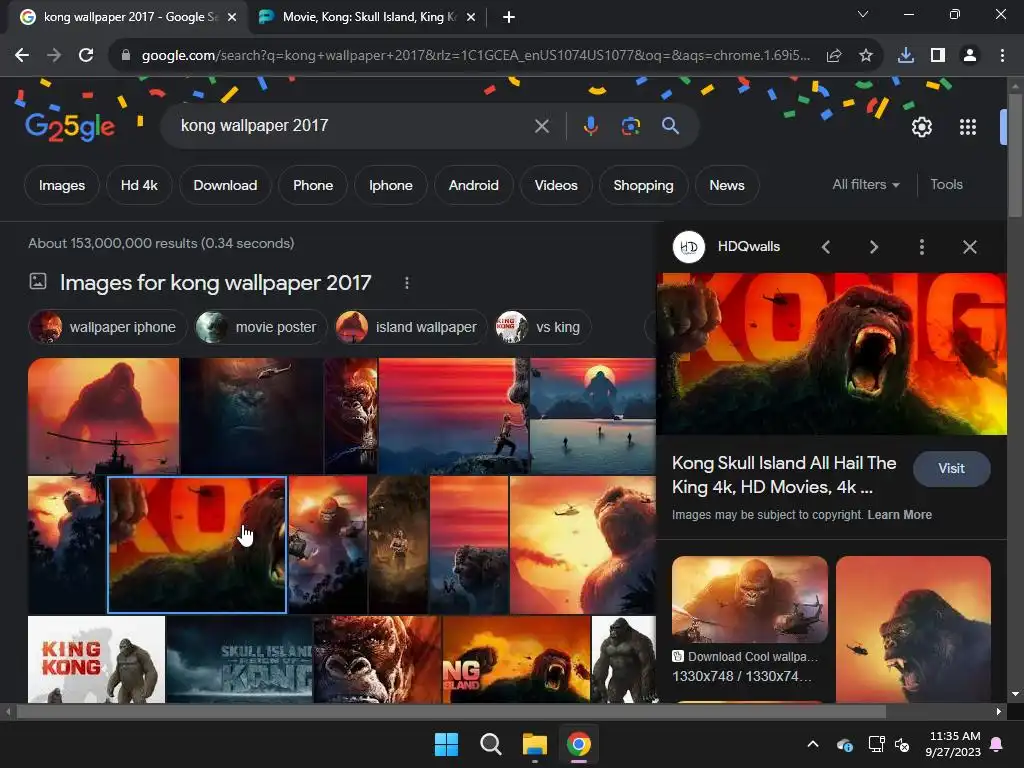Click the Google 25th anniversary logo
This screenshot has height=768, width=1024.
(70, 127)
